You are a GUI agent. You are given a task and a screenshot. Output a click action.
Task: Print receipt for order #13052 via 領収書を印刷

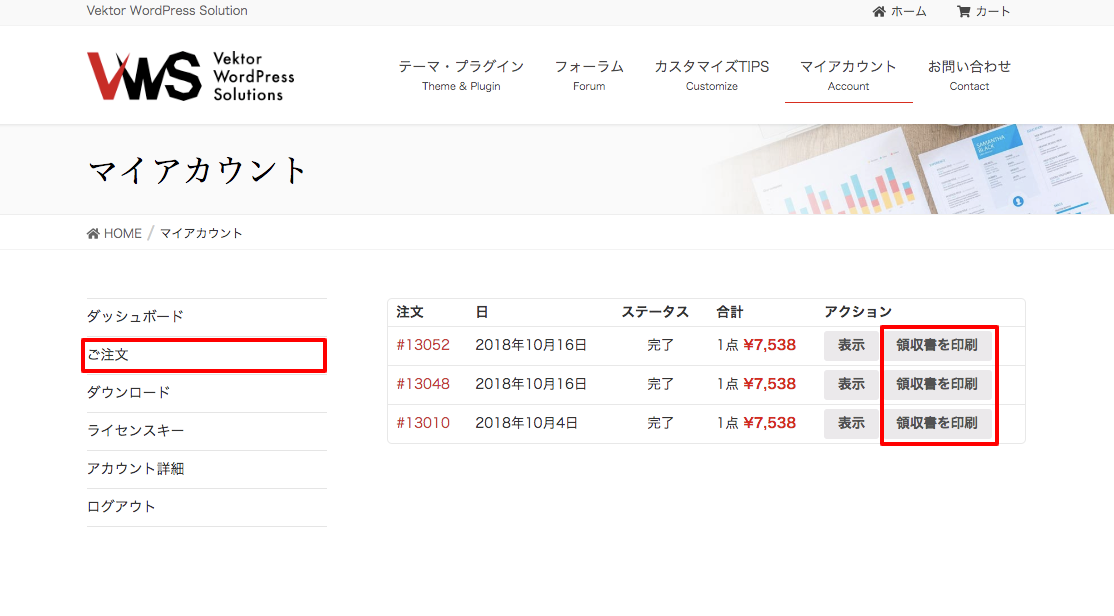click(x=938, y=345)
